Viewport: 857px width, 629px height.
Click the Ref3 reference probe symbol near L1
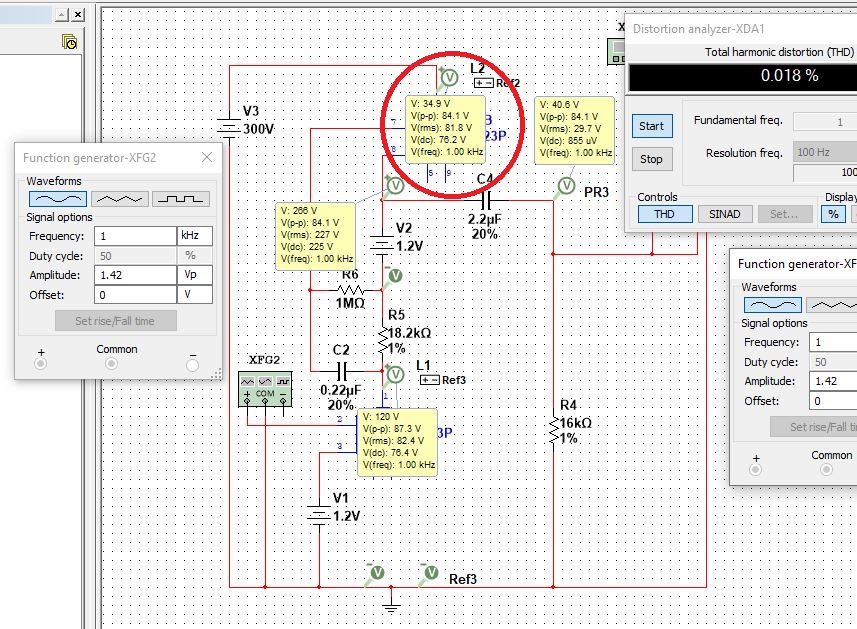429,380
